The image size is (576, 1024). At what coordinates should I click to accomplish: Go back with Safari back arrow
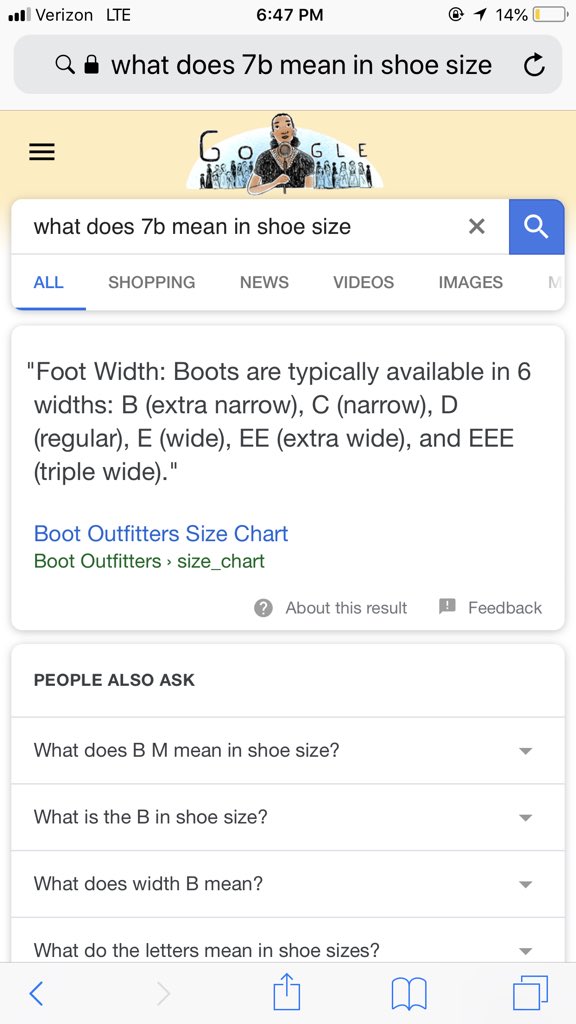pyautogui.click(x=37, y=993)
